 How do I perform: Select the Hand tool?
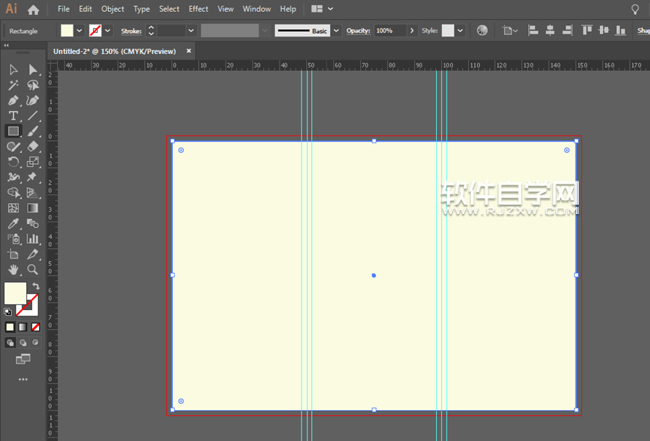click(14, 269)
